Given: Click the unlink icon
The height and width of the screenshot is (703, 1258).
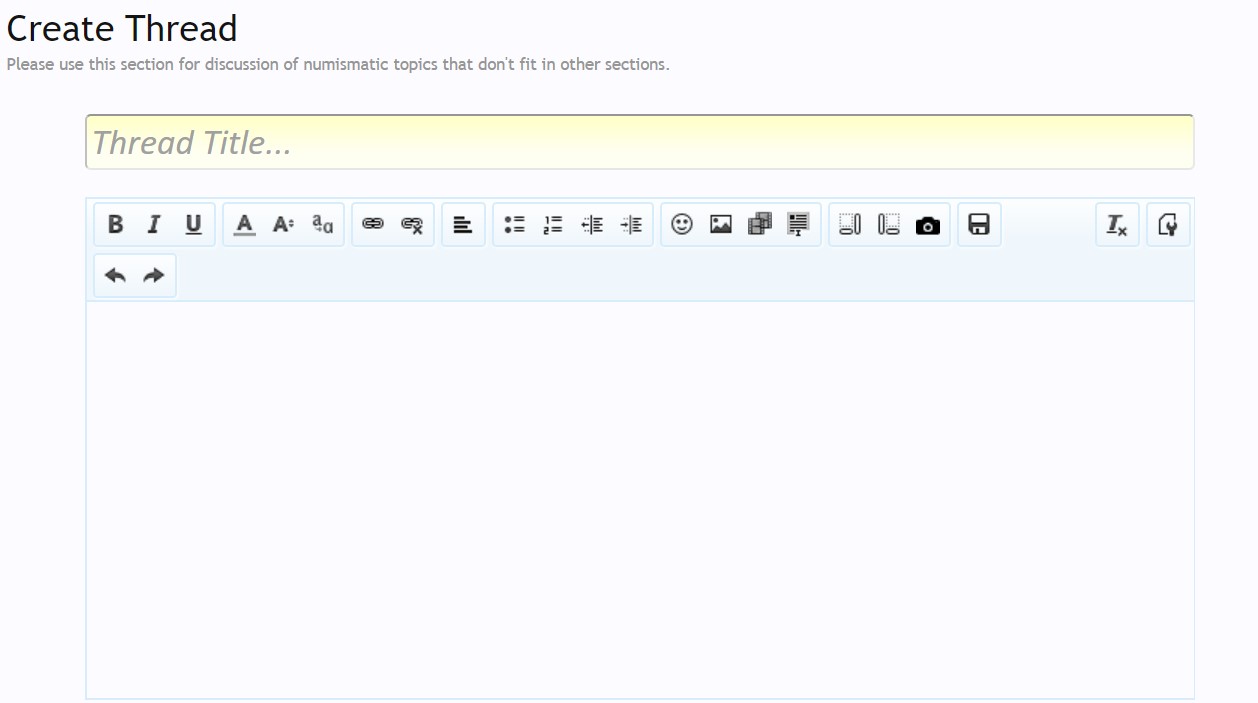Looking at the screenshot, I should coord(412,225).
